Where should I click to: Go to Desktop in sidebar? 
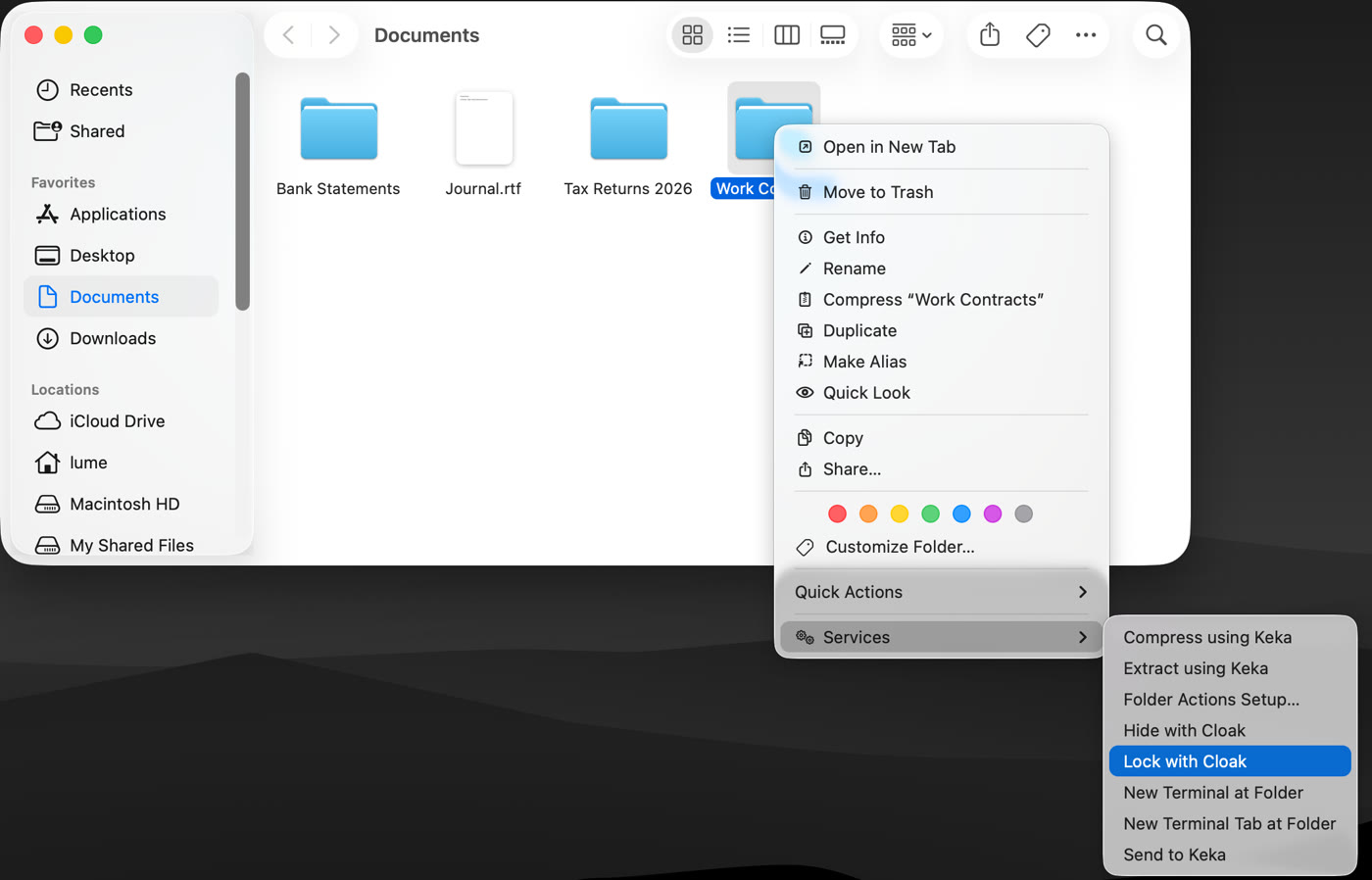(x=121, y=256)
